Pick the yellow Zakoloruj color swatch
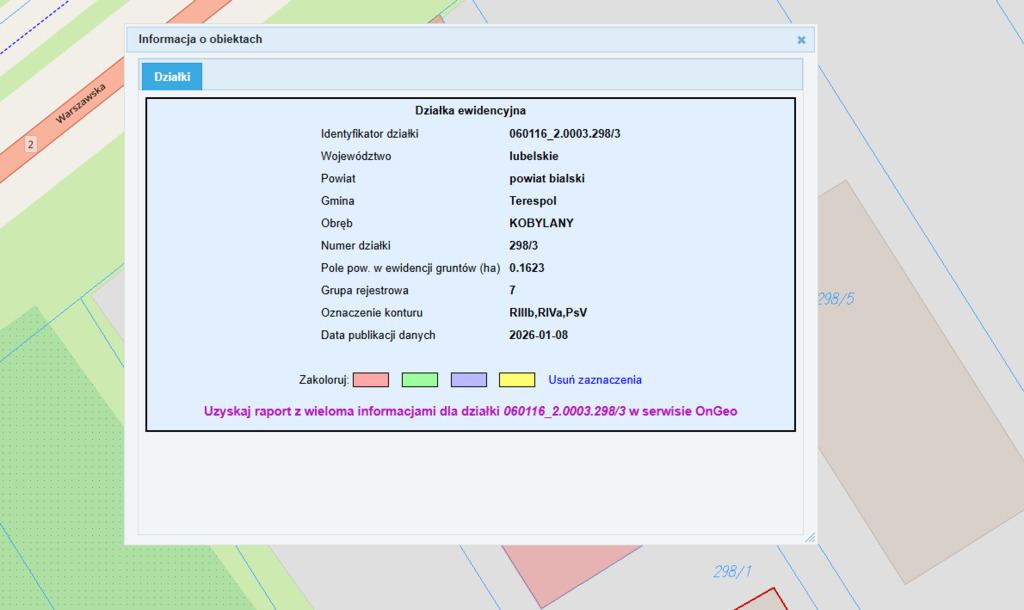This screenshot has height=610, width=1024. click(517, 380)
